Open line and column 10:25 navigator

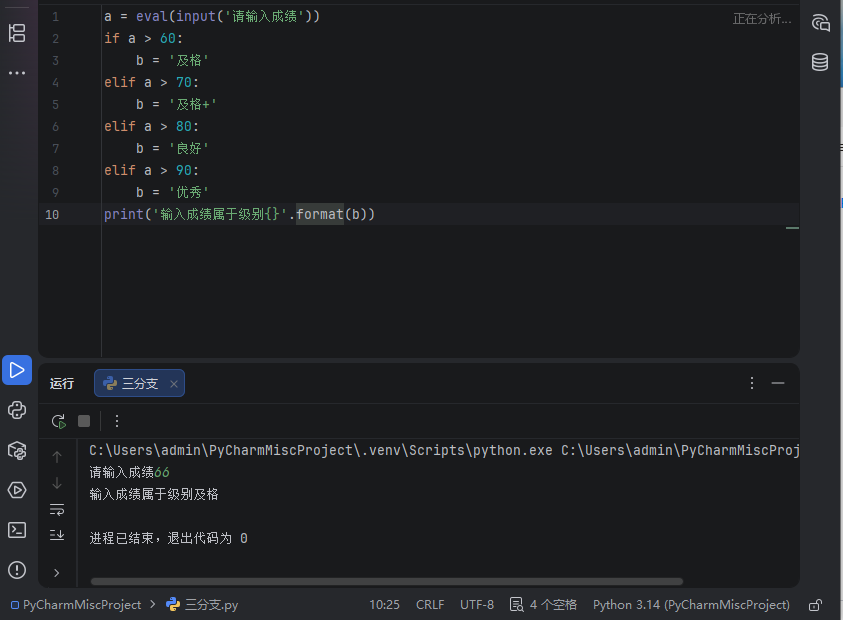click(x=384, y=605)
